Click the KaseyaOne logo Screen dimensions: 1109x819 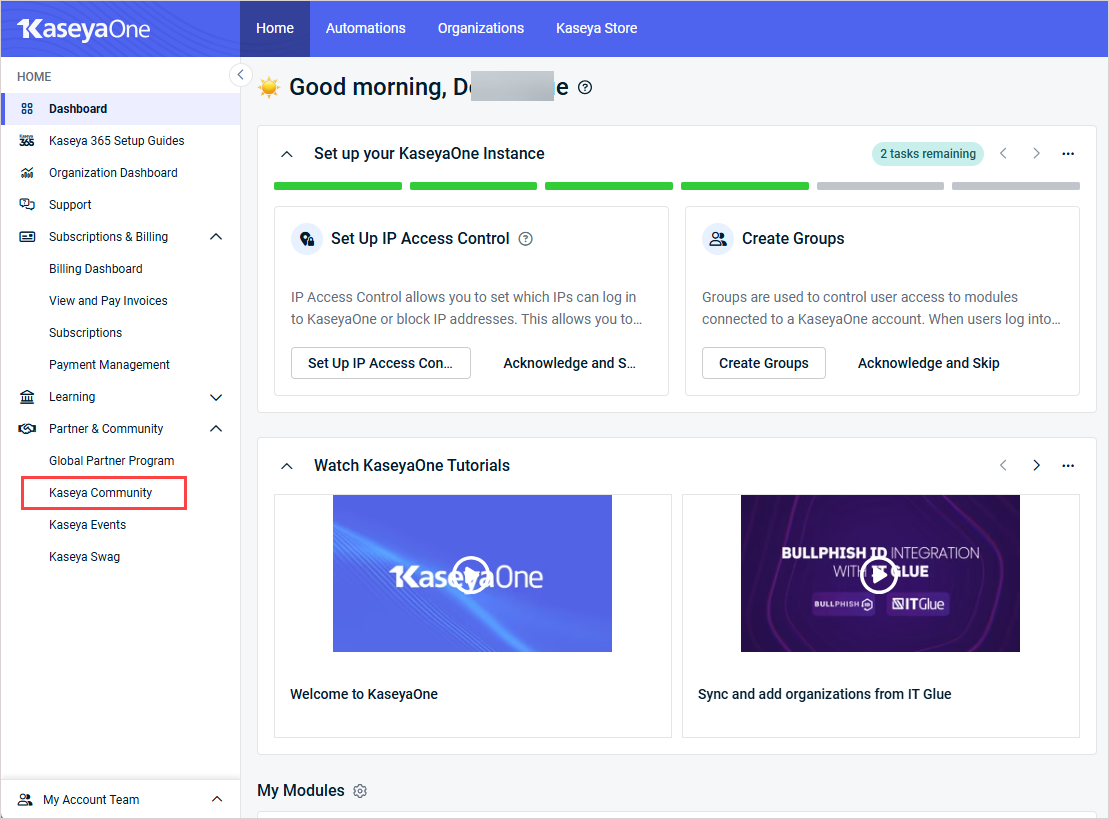tap(84, 29)
